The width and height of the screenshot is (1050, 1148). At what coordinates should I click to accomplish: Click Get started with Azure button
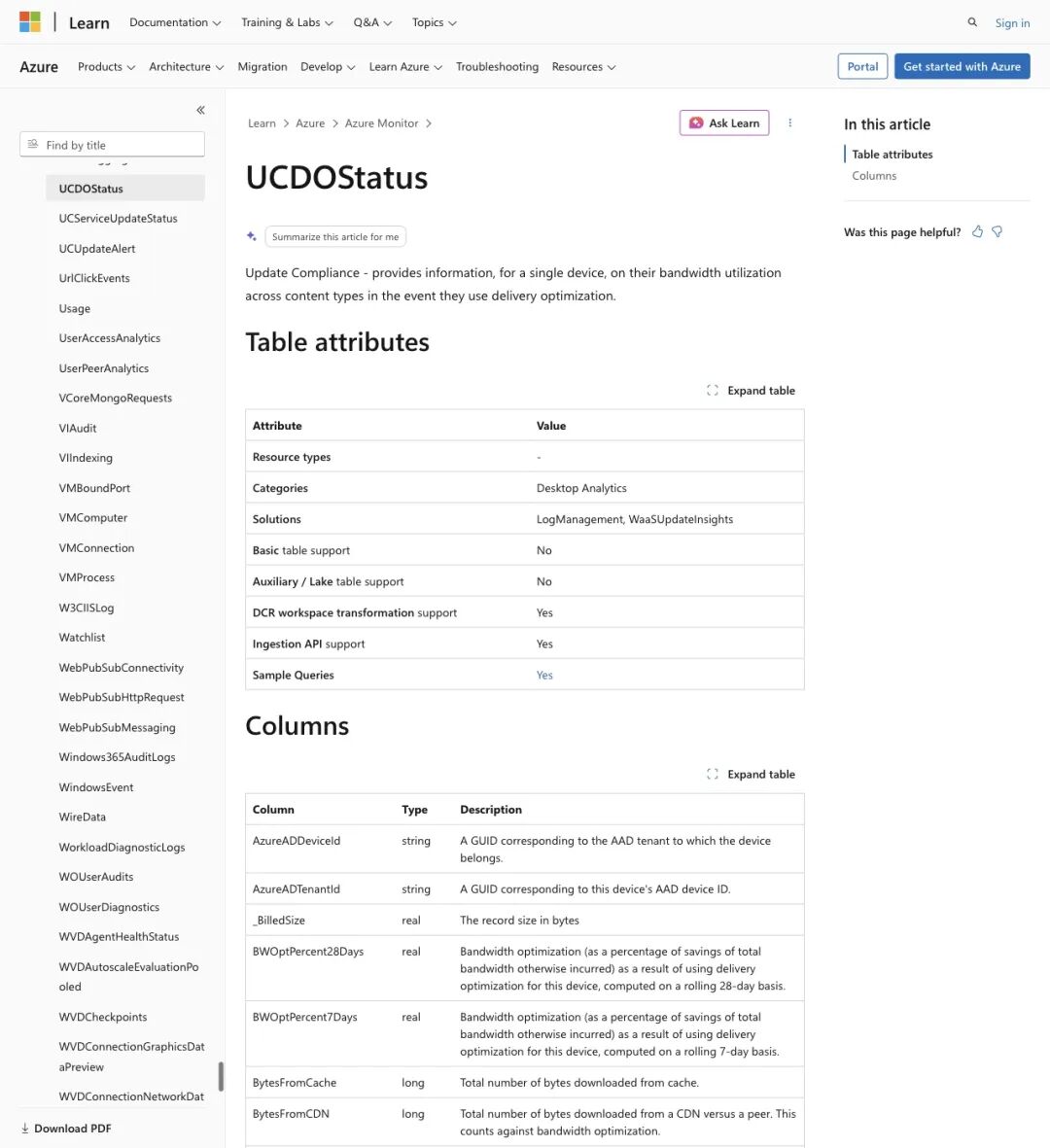click(x=962, y=67)
